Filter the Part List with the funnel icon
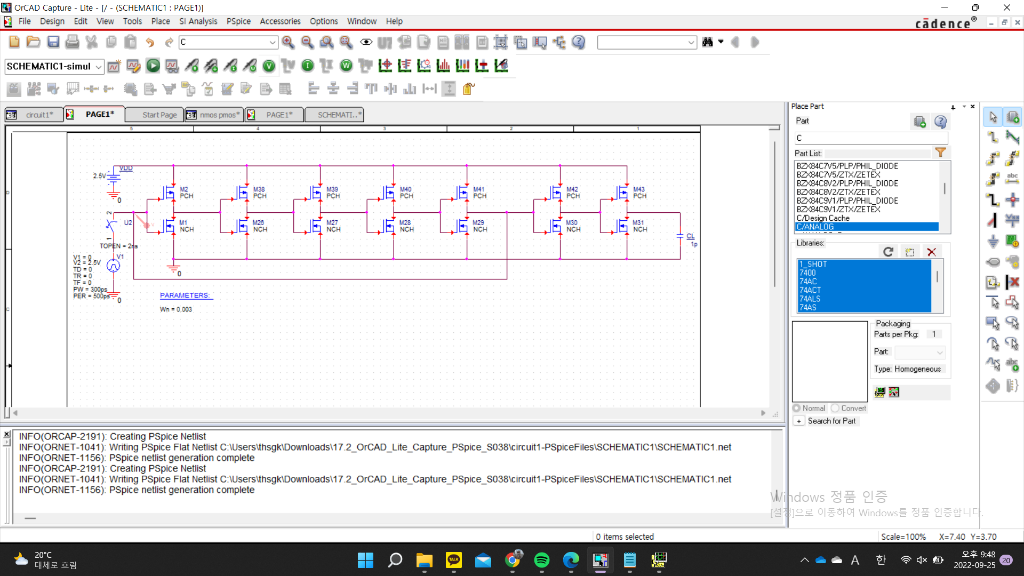This screenshot has height=576, width=1024. (x=940, y=152)
